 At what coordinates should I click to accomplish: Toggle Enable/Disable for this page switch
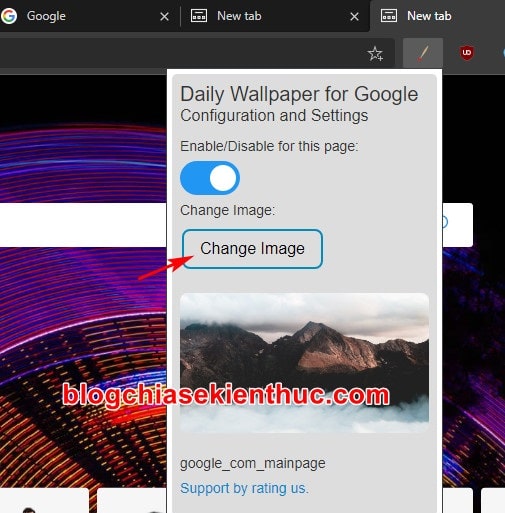[210, 178]
